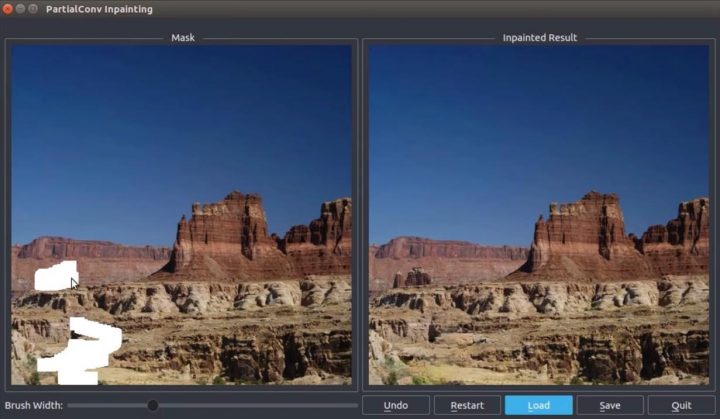The image size is (720, 419).
Task: Click the upper white mask patch in the Mask canvas
Action: point(55,274)
